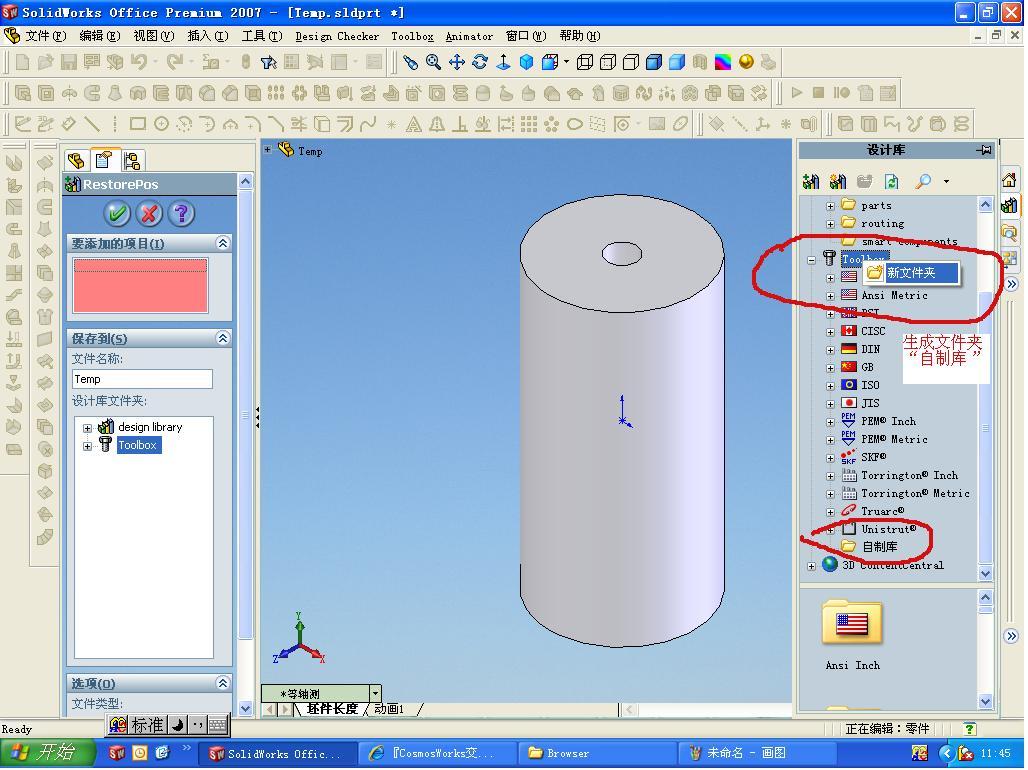This screenshot has width=1028, height=770.
Task: Click Add to Library icon in Design Library
Action: pos(811,181)
